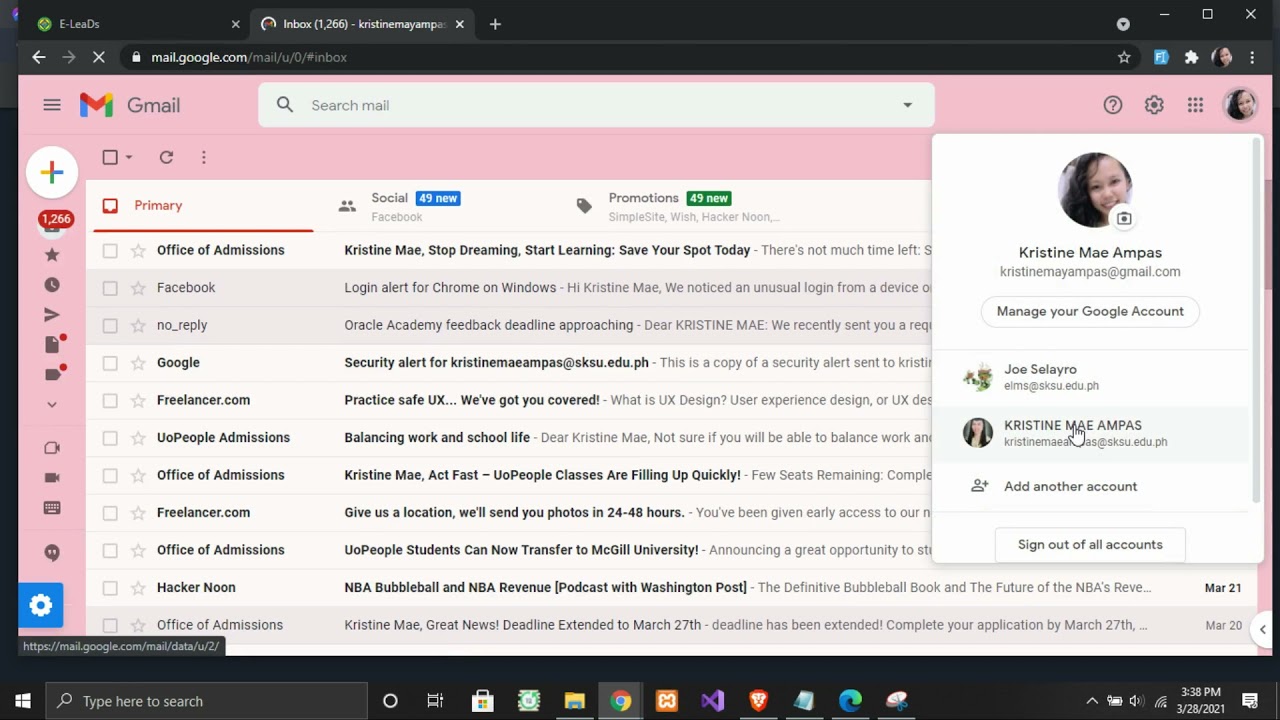Click Manage your Google Account
The width and height of the screenshot is (1280, 720).
point(1090,311)
